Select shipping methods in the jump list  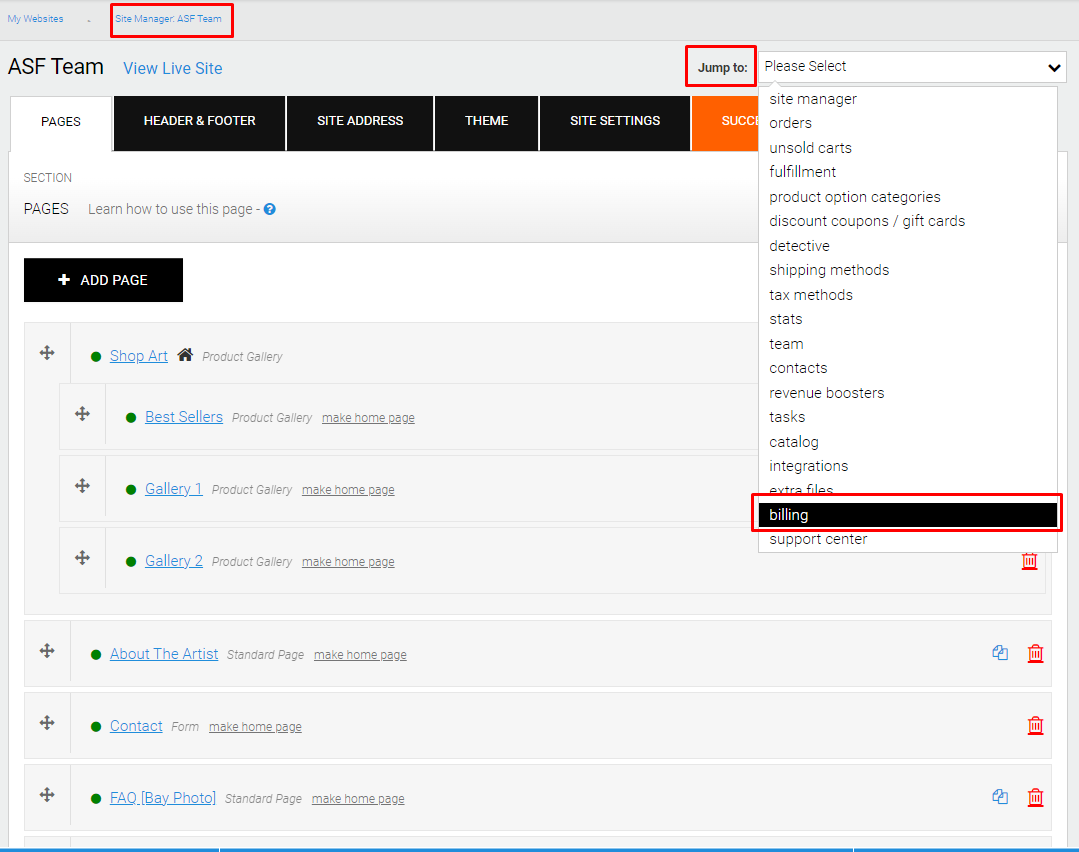829,270
